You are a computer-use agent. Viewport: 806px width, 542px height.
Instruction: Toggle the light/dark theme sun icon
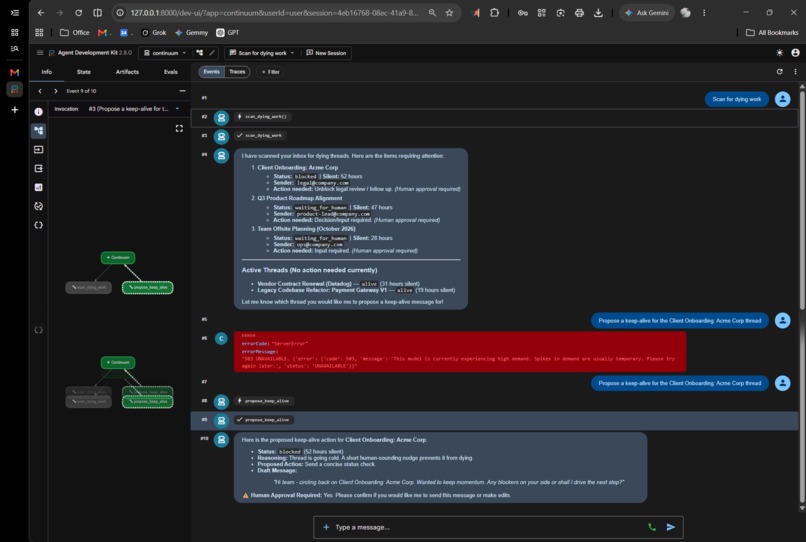779,52
